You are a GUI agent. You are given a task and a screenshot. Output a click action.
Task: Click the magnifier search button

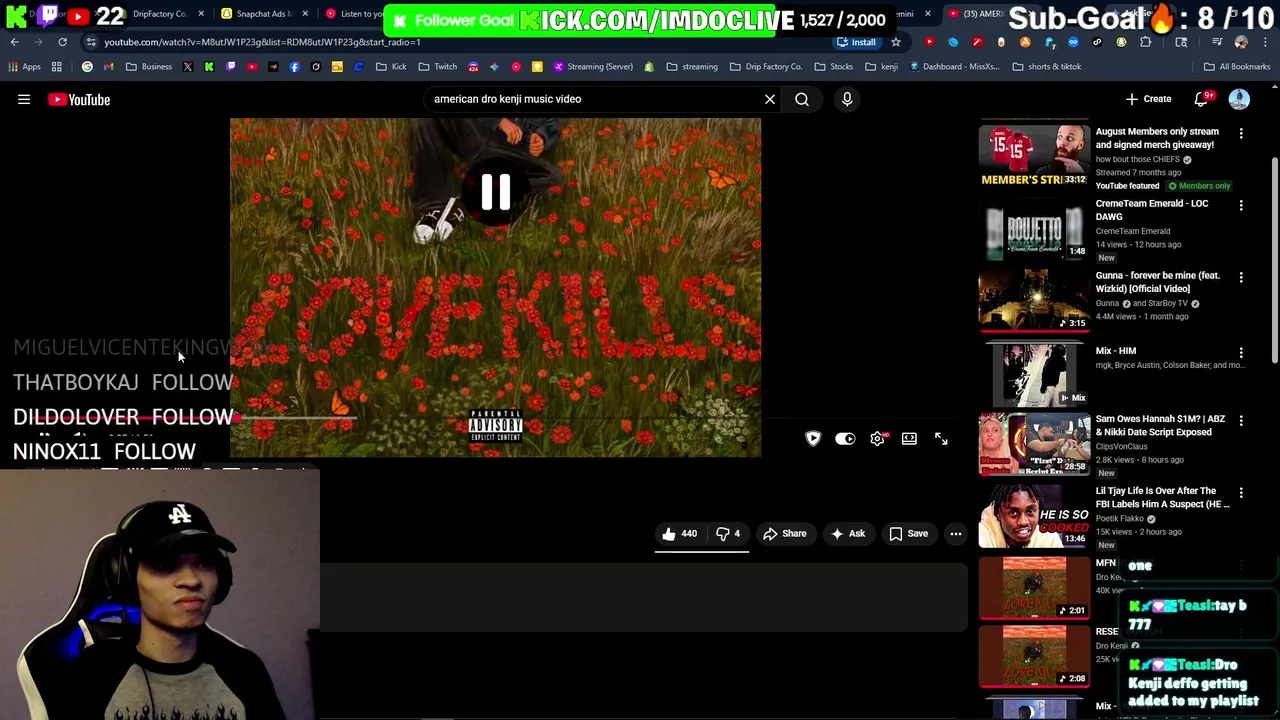802,99
